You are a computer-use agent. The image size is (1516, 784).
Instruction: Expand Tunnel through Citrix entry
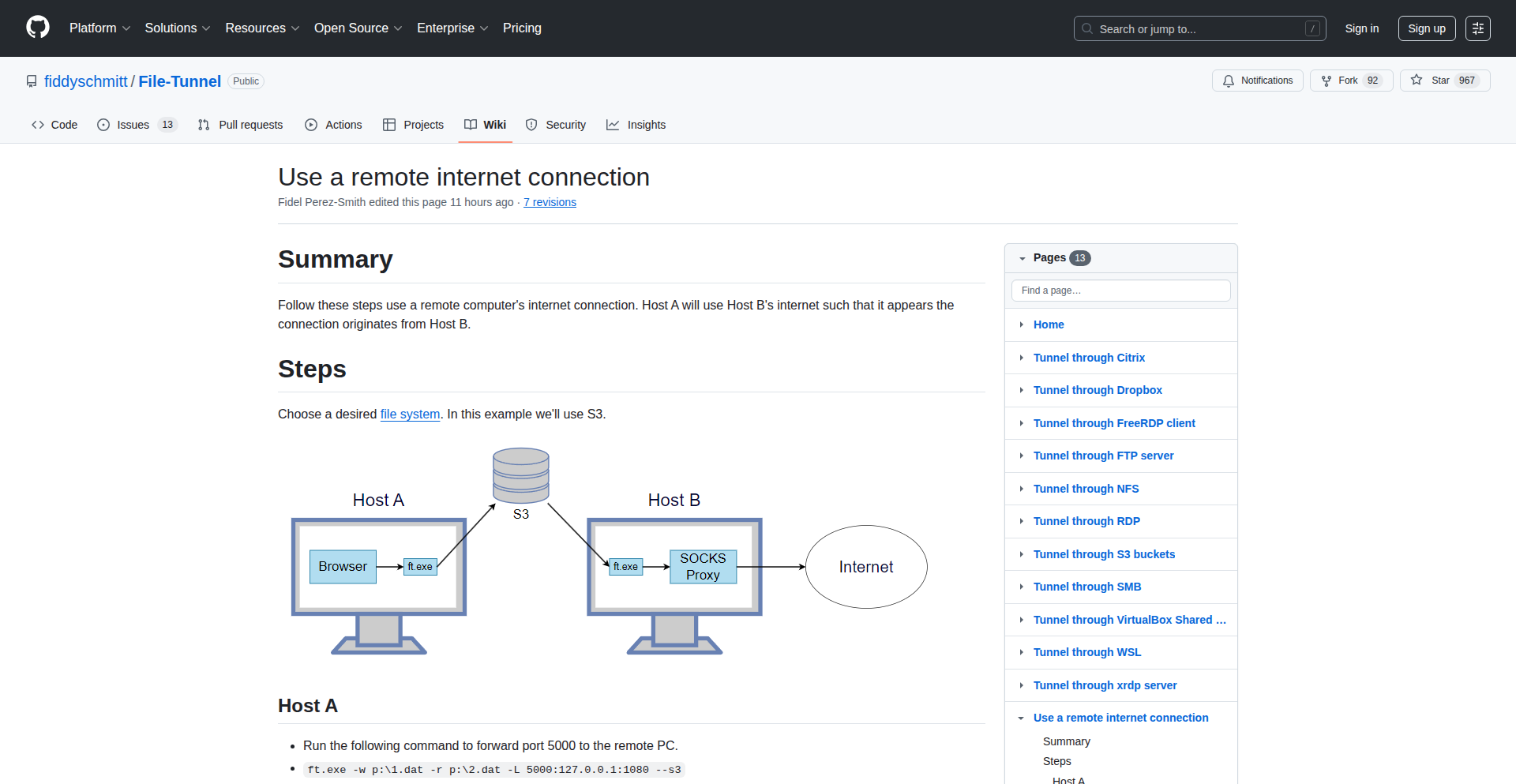coord(1021,358)
